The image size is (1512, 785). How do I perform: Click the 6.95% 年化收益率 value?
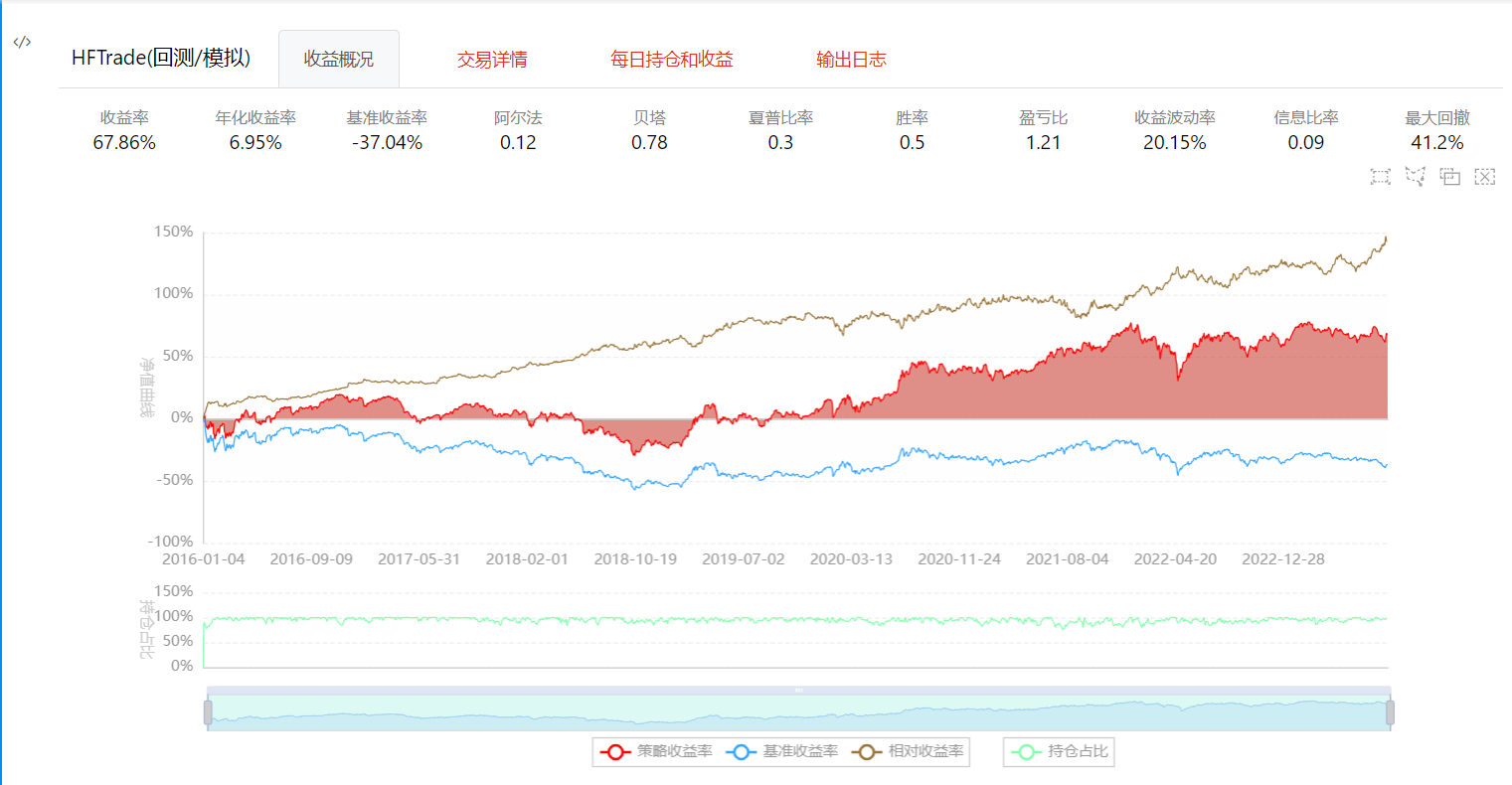click(255, 143)
